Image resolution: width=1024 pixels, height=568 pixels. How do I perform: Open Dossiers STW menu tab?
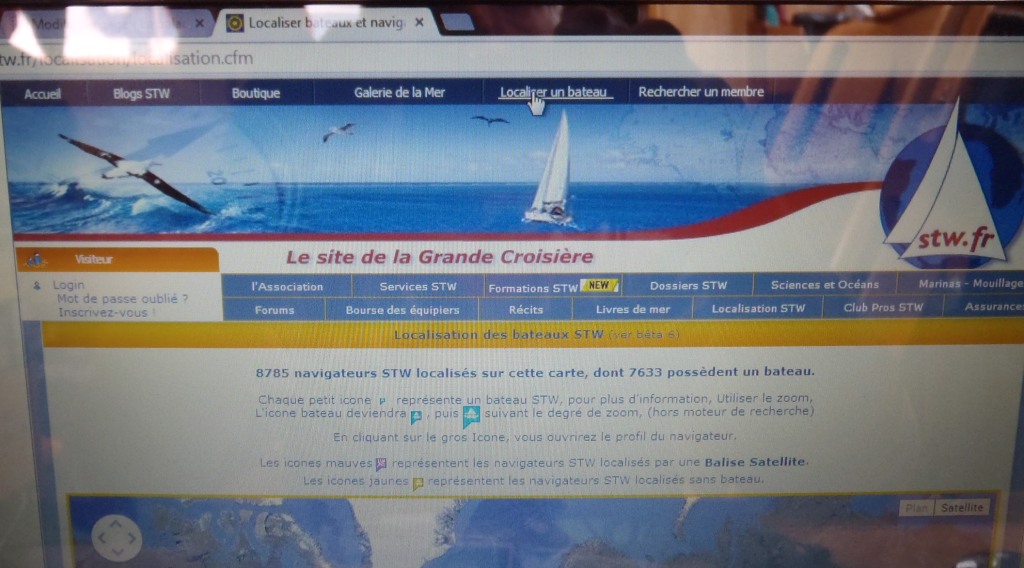point(688,285)
